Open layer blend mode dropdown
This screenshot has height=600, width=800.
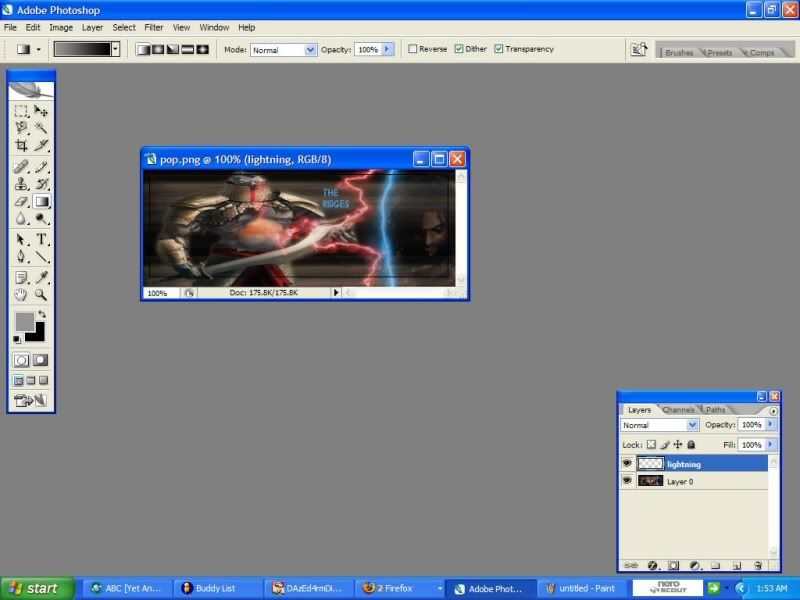click(692, 424)
